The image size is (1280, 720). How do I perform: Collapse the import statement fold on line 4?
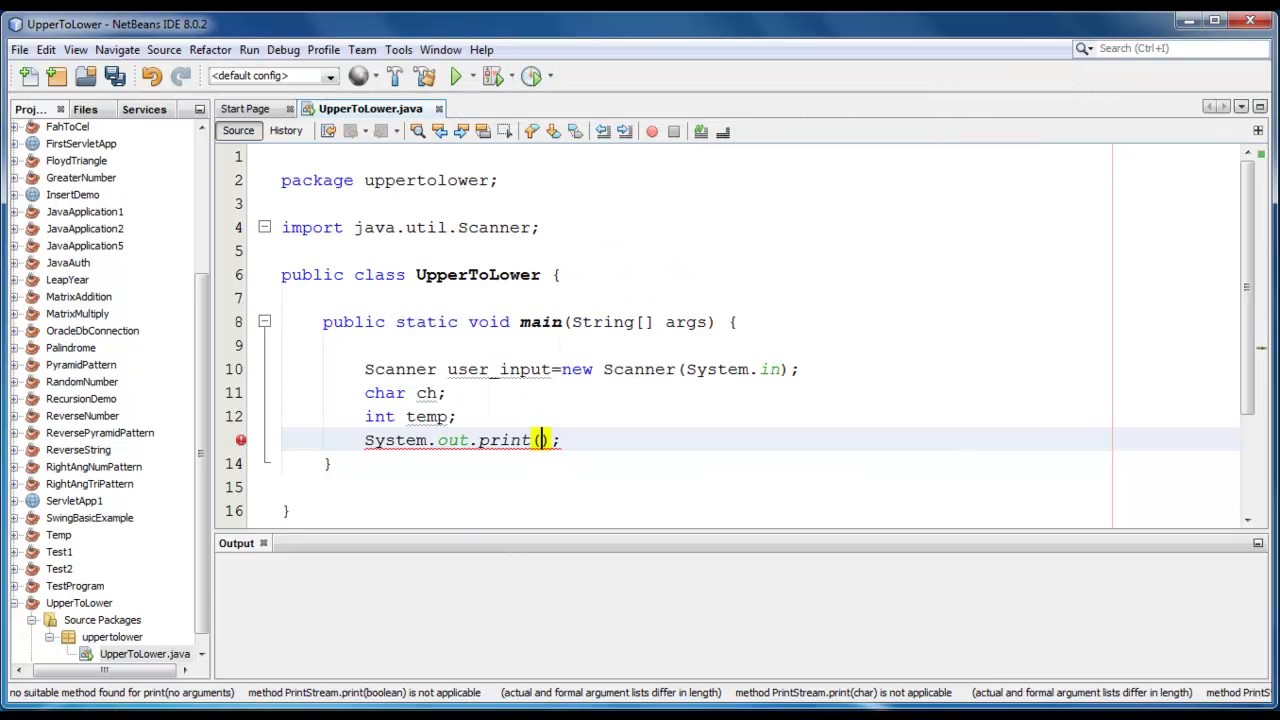point(264,227)
